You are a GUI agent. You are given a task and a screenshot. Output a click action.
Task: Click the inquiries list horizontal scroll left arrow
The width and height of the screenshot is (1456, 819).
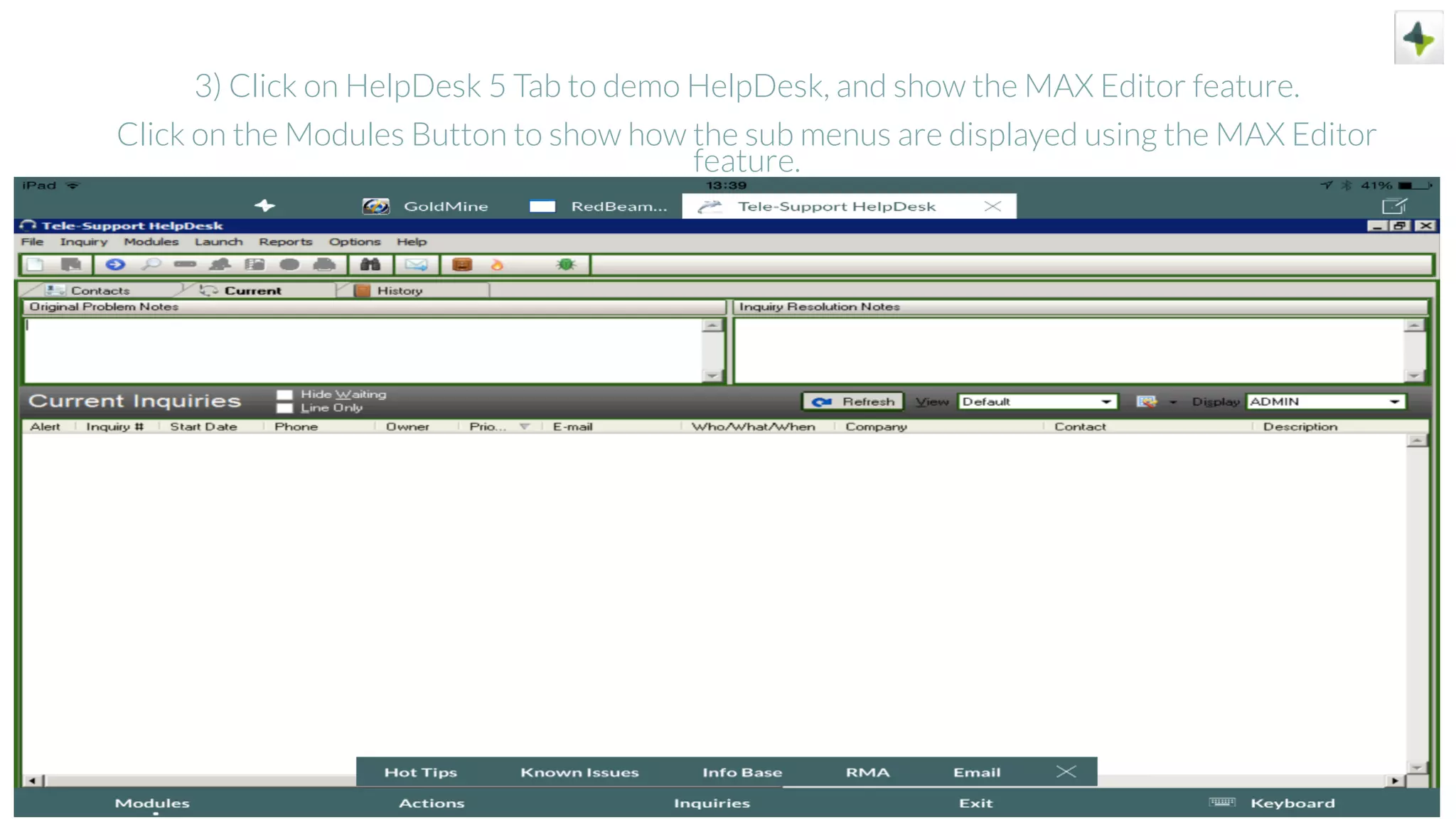click(x=32, y=780)
